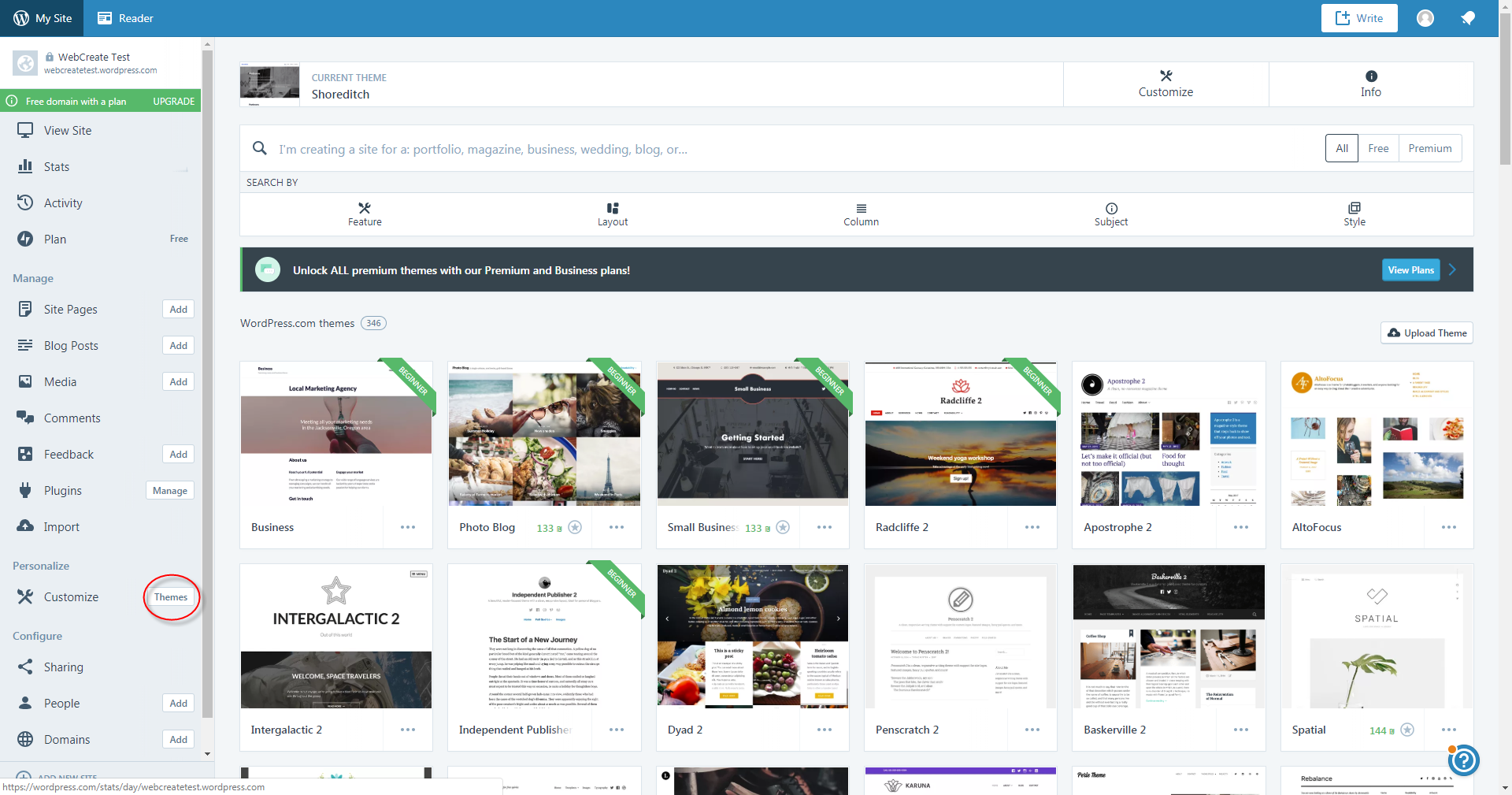Click the WebCreate Test site globe icon
Image resolution: width=1512 pixels, height=795 pixels.
25,63
